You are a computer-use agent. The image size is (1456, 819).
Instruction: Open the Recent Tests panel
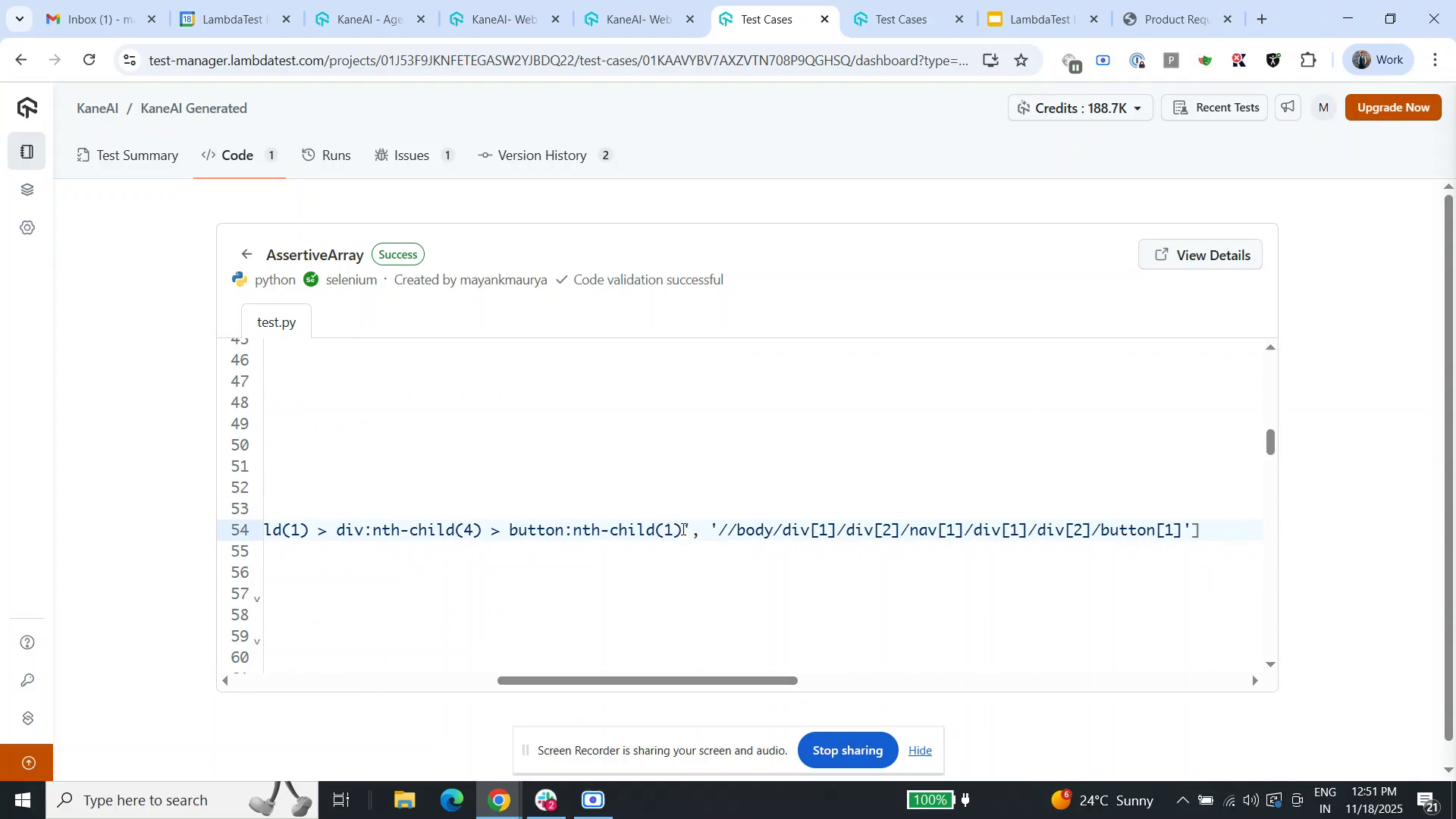[1214, 107]
